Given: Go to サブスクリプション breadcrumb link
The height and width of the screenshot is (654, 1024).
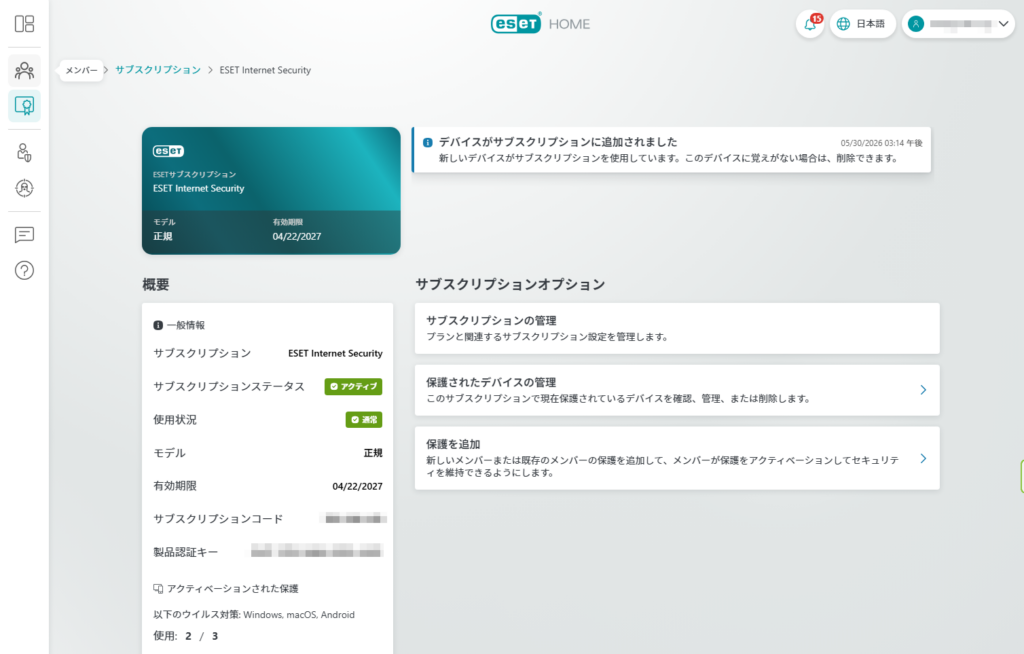Looking at the screenshot, I should tap(158, 70).
